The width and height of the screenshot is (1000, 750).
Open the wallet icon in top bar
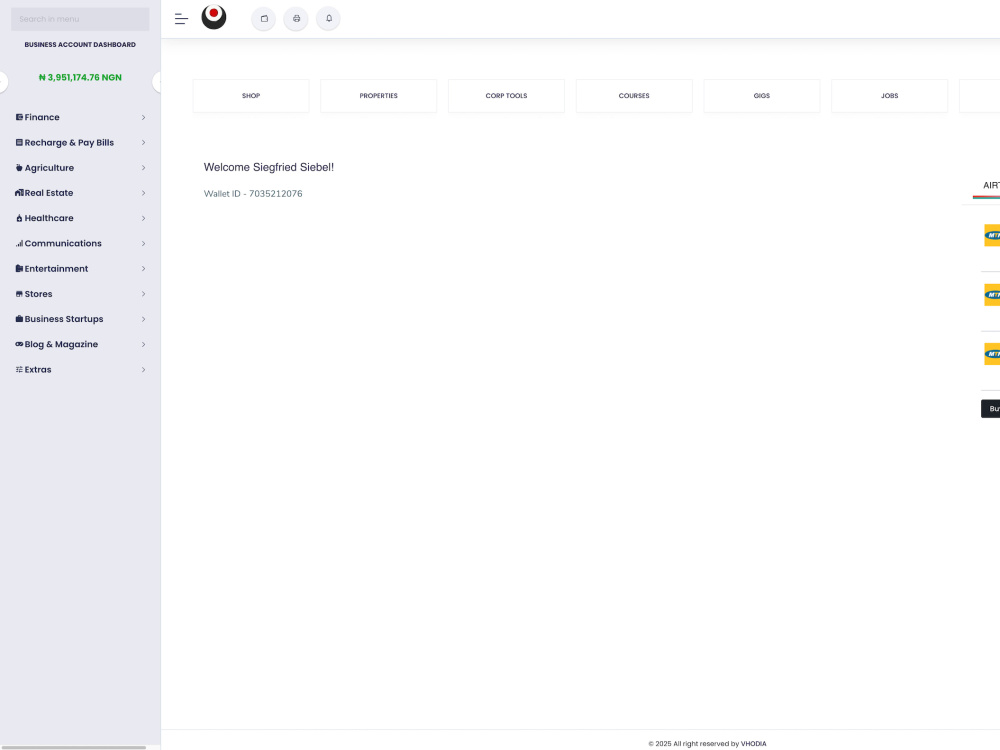(x=264, y=18)
